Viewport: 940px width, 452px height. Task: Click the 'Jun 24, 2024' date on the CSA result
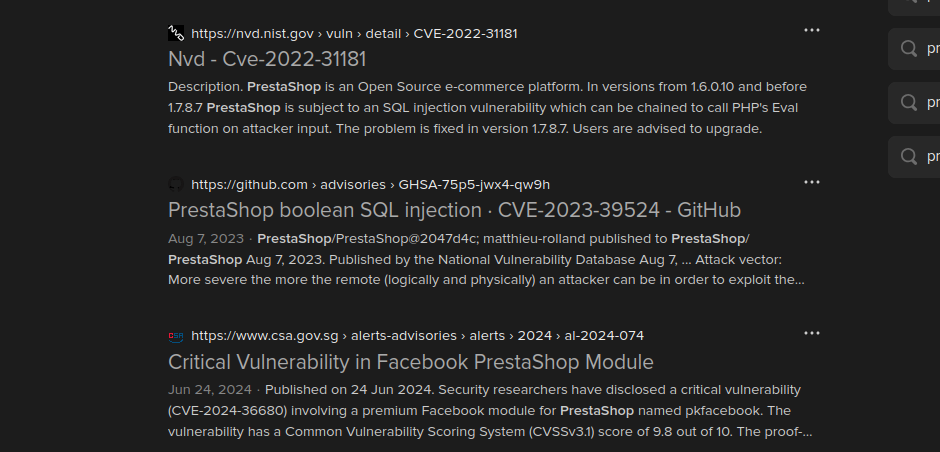[x=210, y=390]
